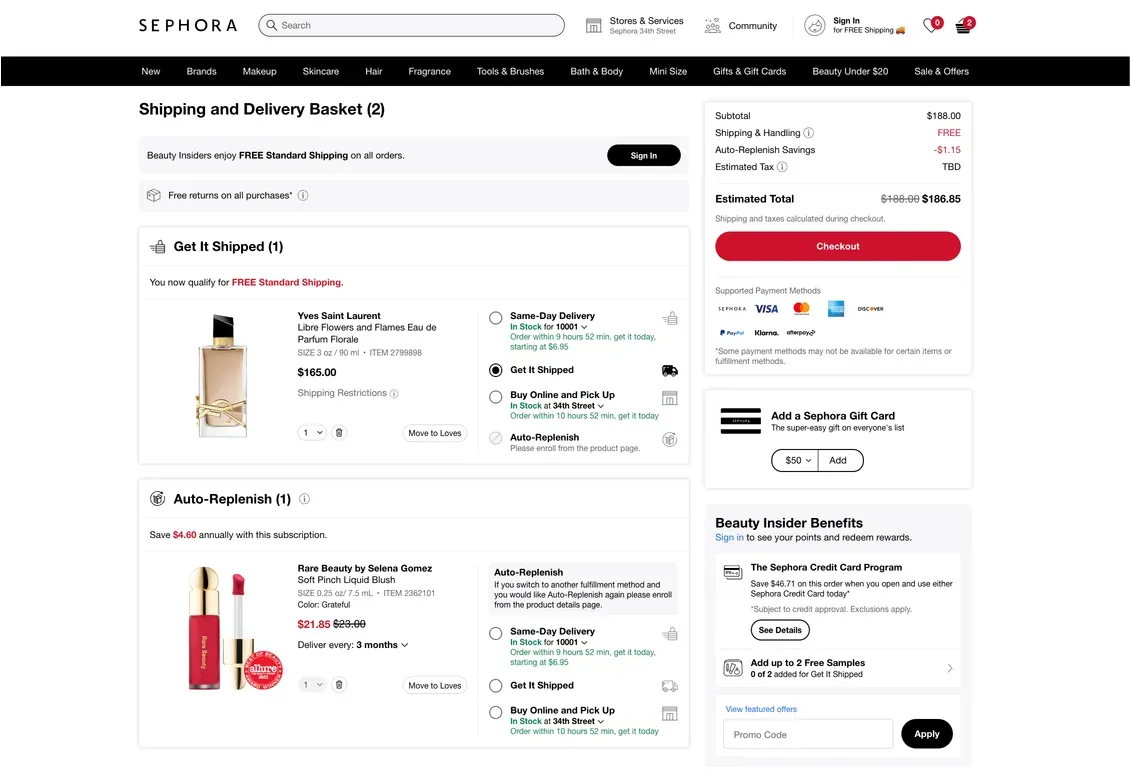The image size is (1130, 773).
Task: Focus the Promo Code input field
Action: pos(808,734)
